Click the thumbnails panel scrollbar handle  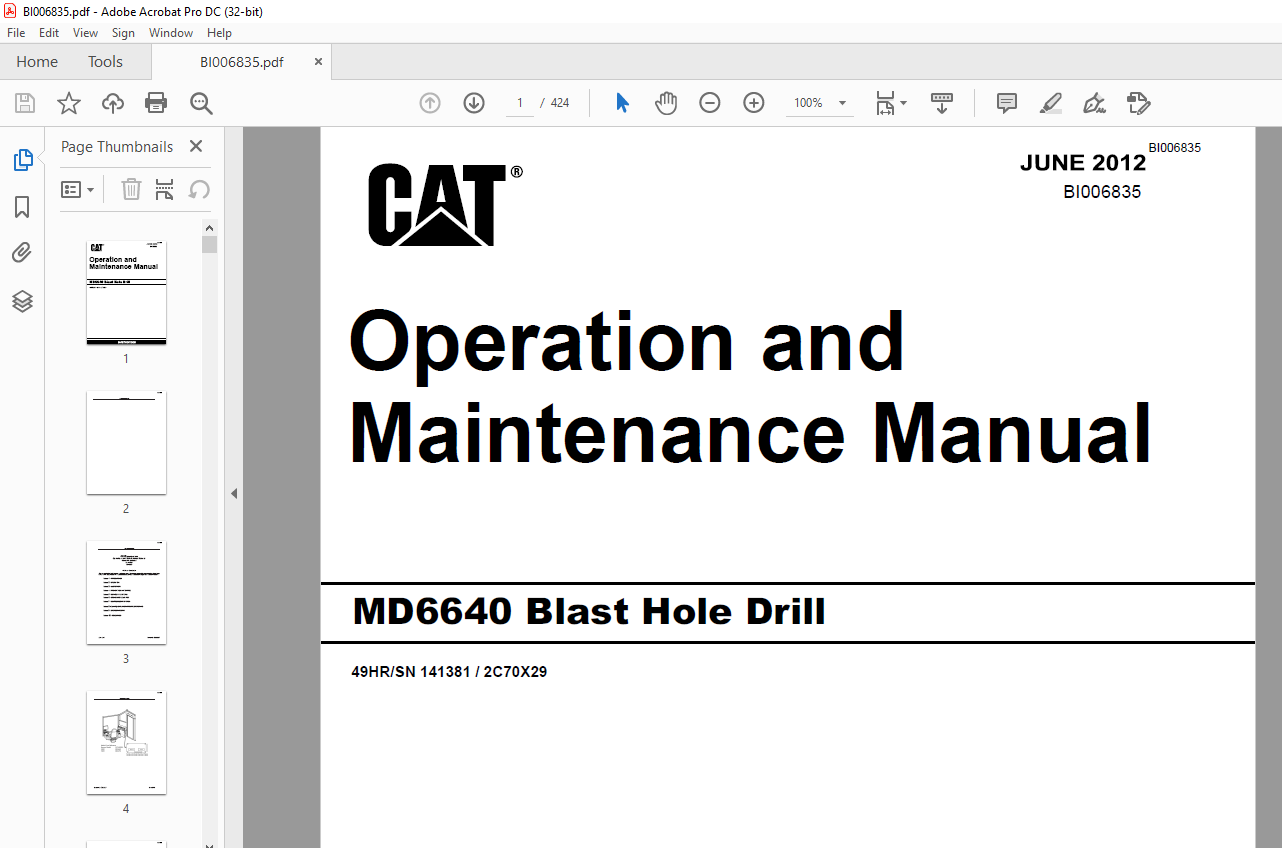point(209,244)
